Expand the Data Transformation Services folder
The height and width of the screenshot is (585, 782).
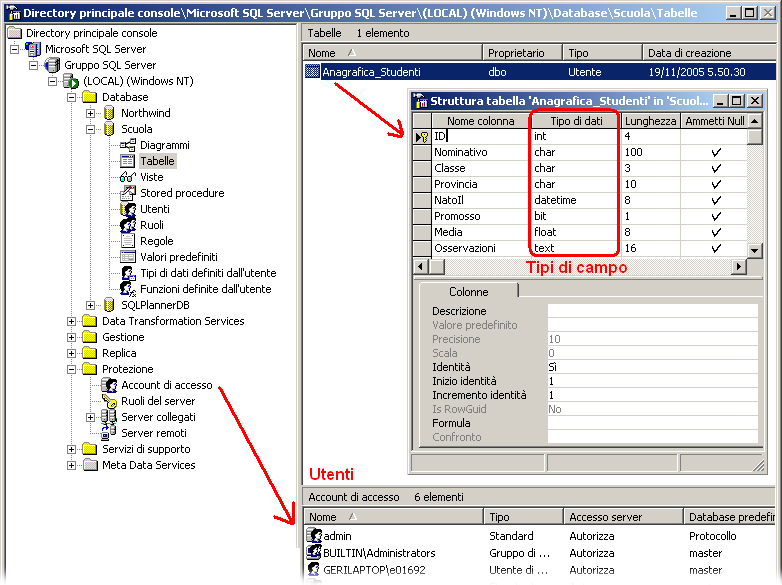(71, 321)
